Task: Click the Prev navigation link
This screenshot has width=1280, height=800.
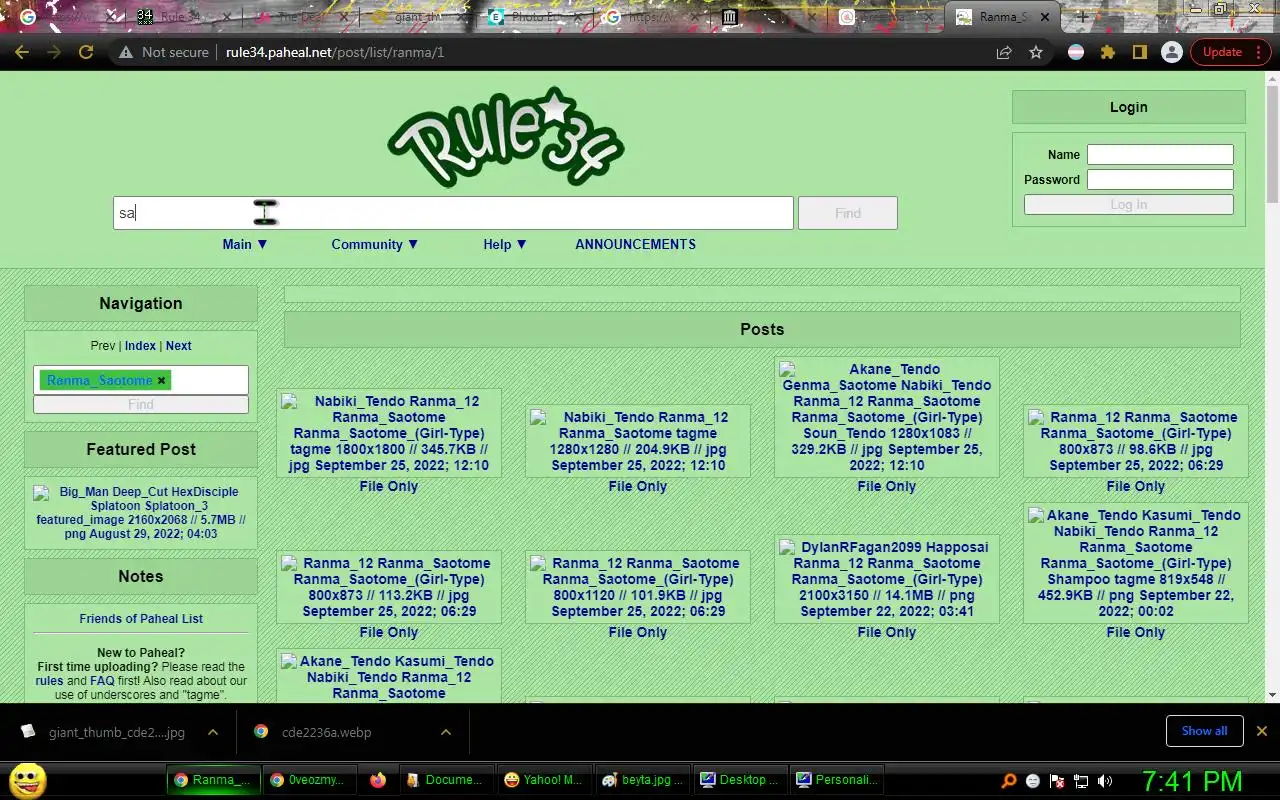Action: click(x=103, y=346)
